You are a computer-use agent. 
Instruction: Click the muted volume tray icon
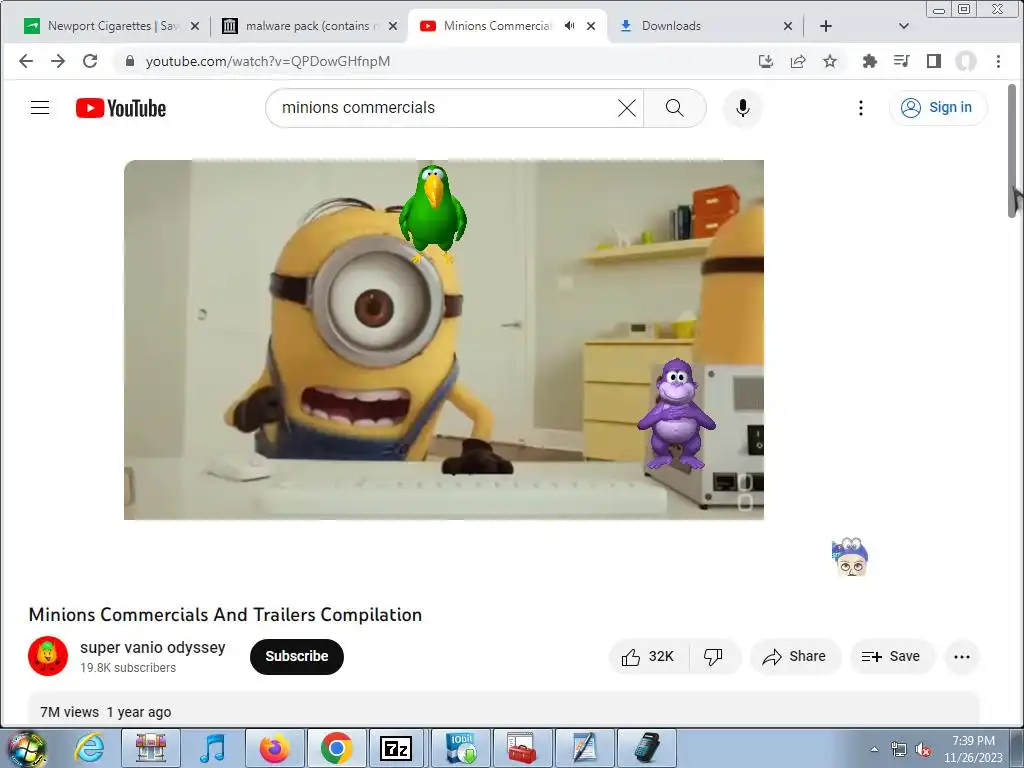(x=923, y=750)
